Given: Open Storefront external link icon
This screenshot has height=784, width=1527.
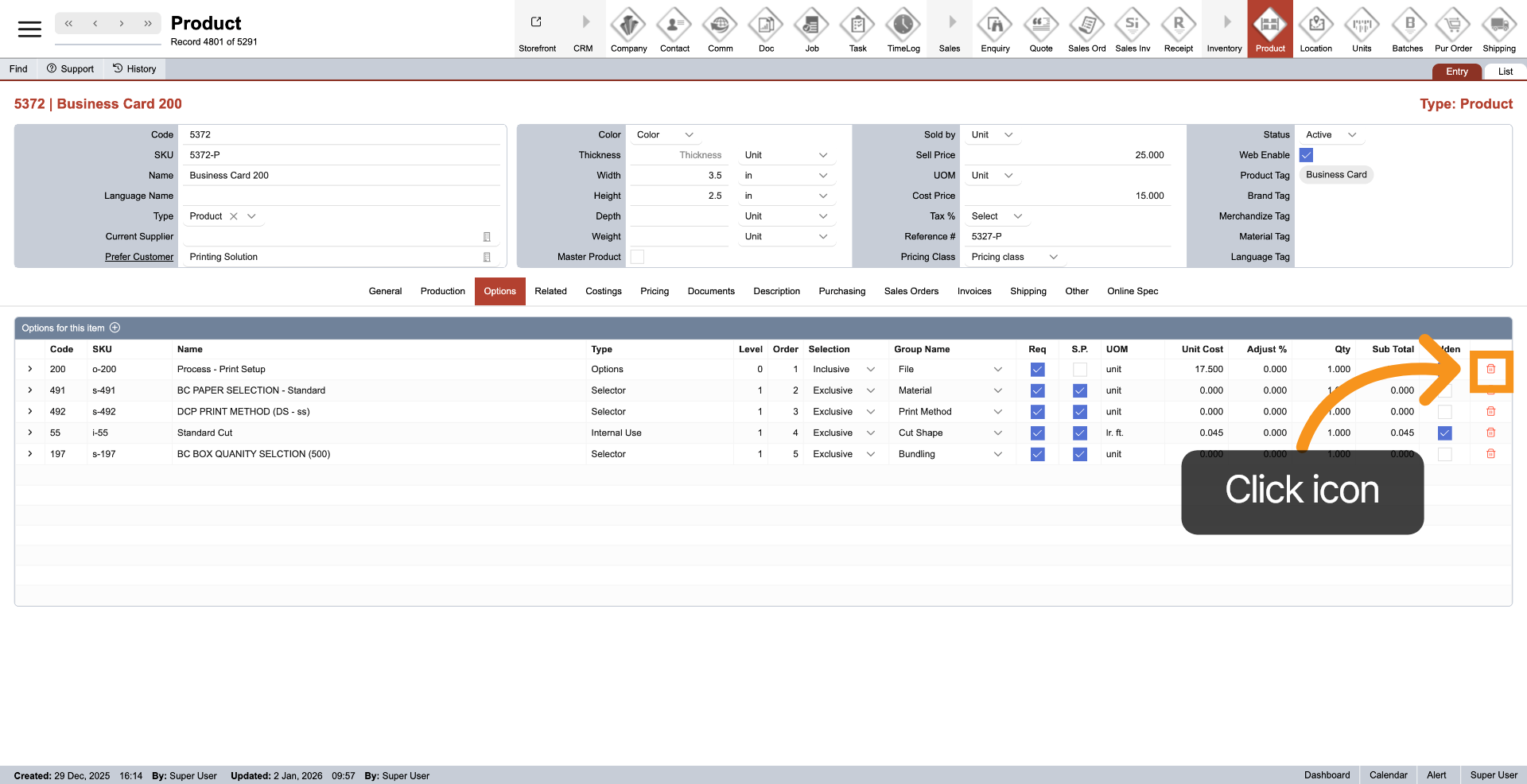Looking at the screenshot, I should pos(536,22).
